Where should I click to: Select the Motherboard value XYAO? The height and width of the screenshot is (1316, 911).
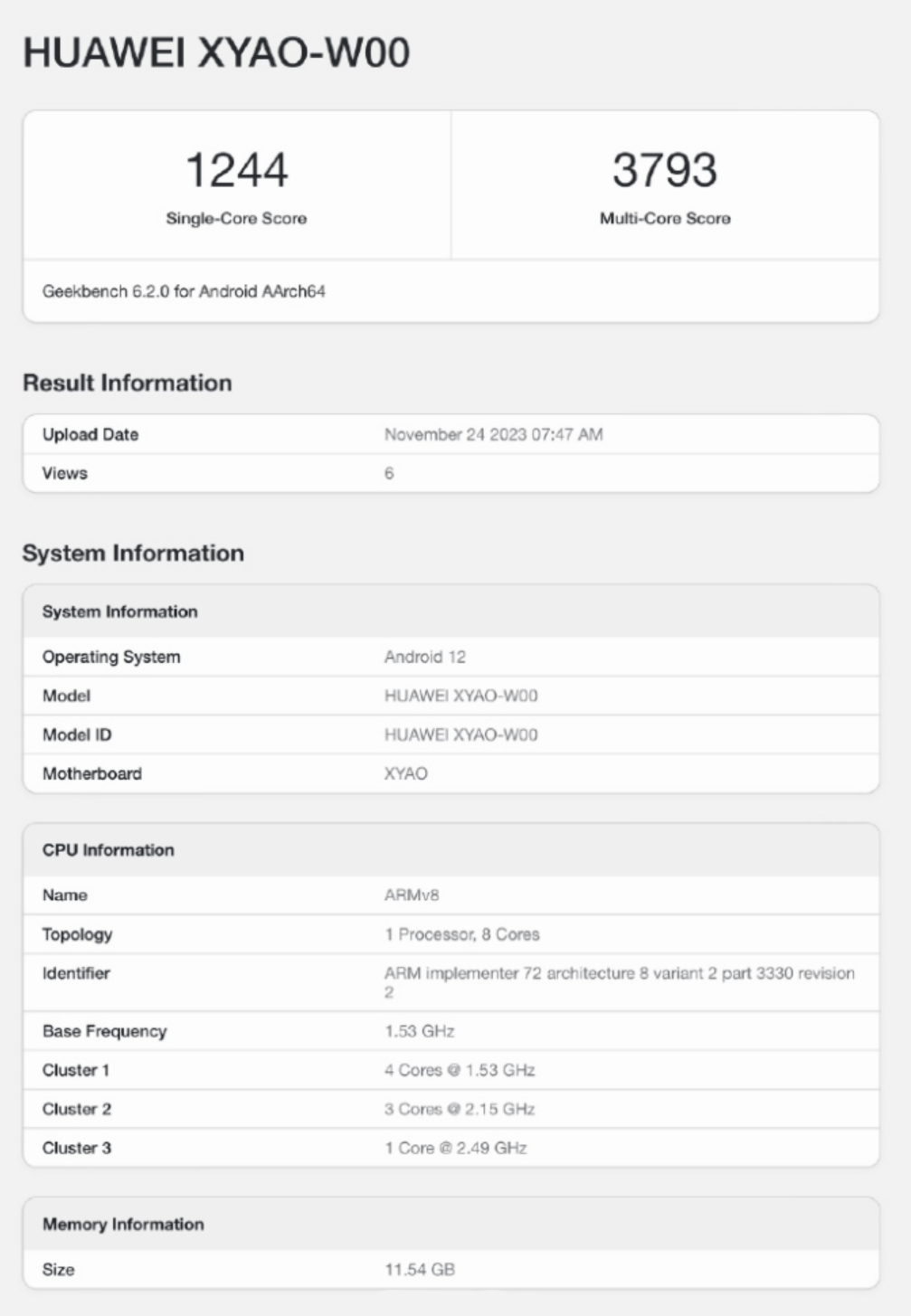[x=406, y=773]
